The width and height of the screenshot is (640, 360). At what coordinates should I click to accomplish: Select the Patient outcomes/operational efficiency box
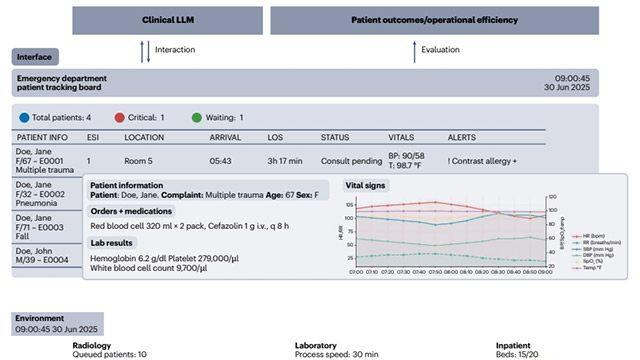pyautogui.click(x=435, y=20)
